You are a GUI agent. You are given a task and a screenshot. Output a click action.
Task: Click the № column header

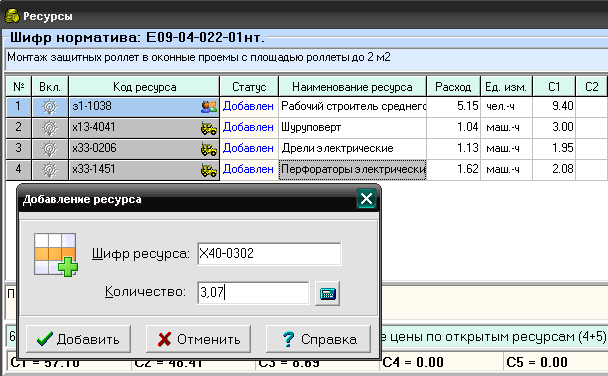click(19, 86)
